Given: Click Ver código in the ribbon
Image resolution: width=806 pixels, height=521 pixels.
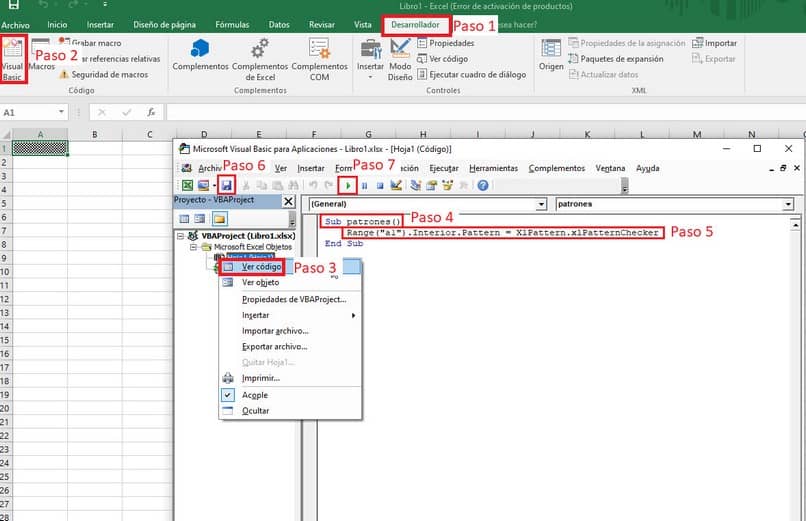Looking at the screenshot, I should (443, 59).
